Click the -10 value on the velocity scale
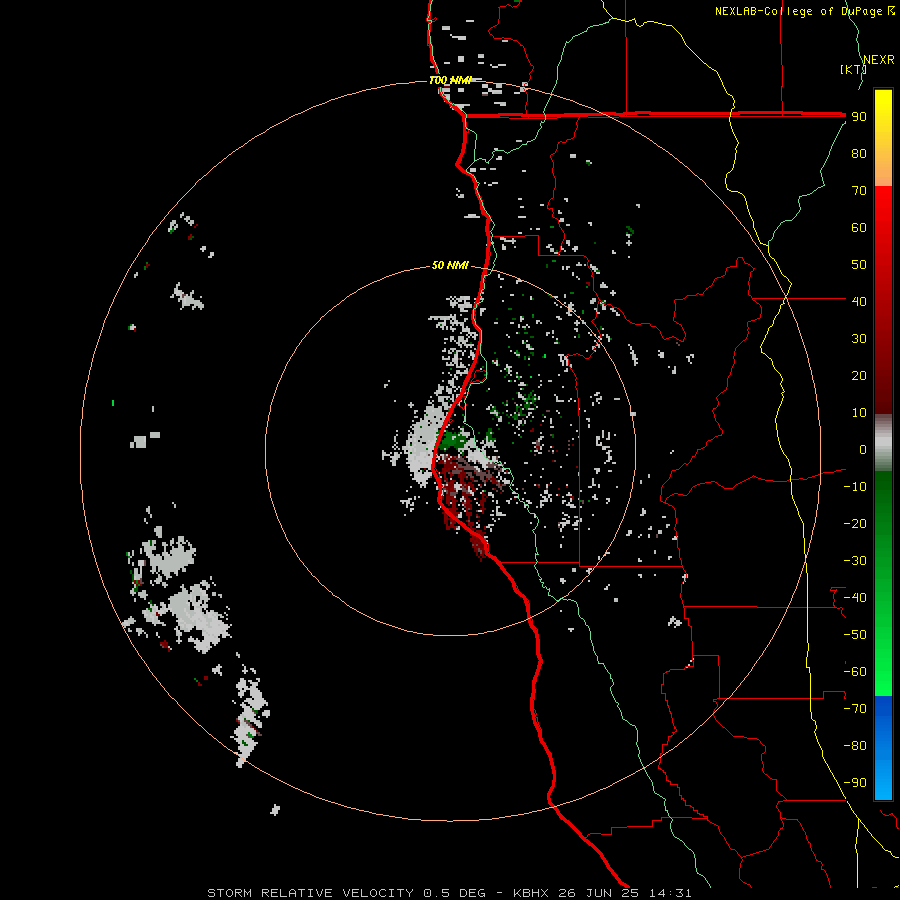The width and height of the screenshot is (900, 900). pyautogui.click(x=855, y=487)
